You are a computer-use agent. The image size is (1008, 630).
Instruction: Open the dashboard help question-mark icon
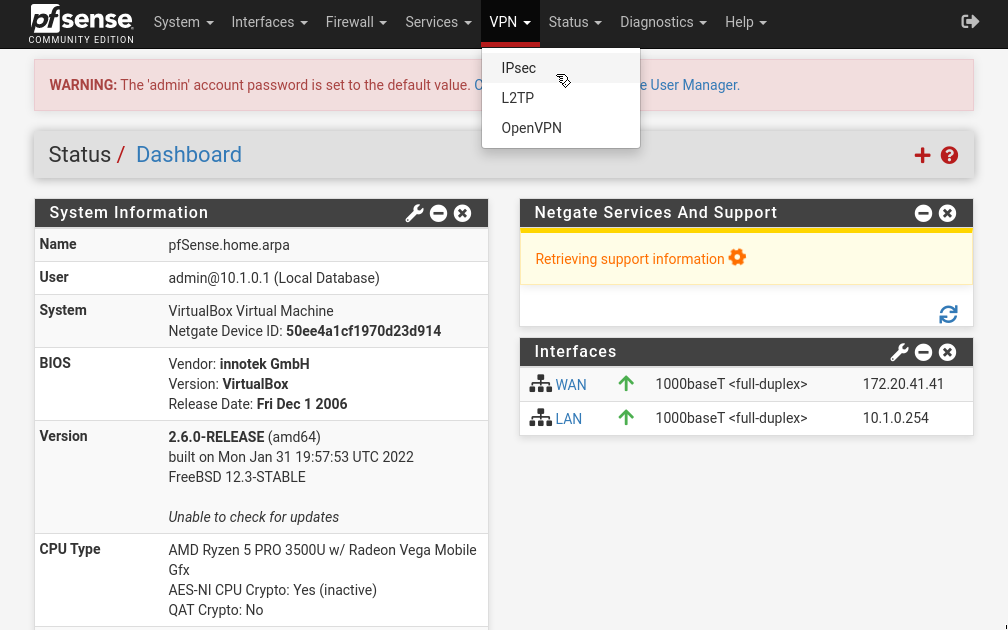(x=950, y=155)
